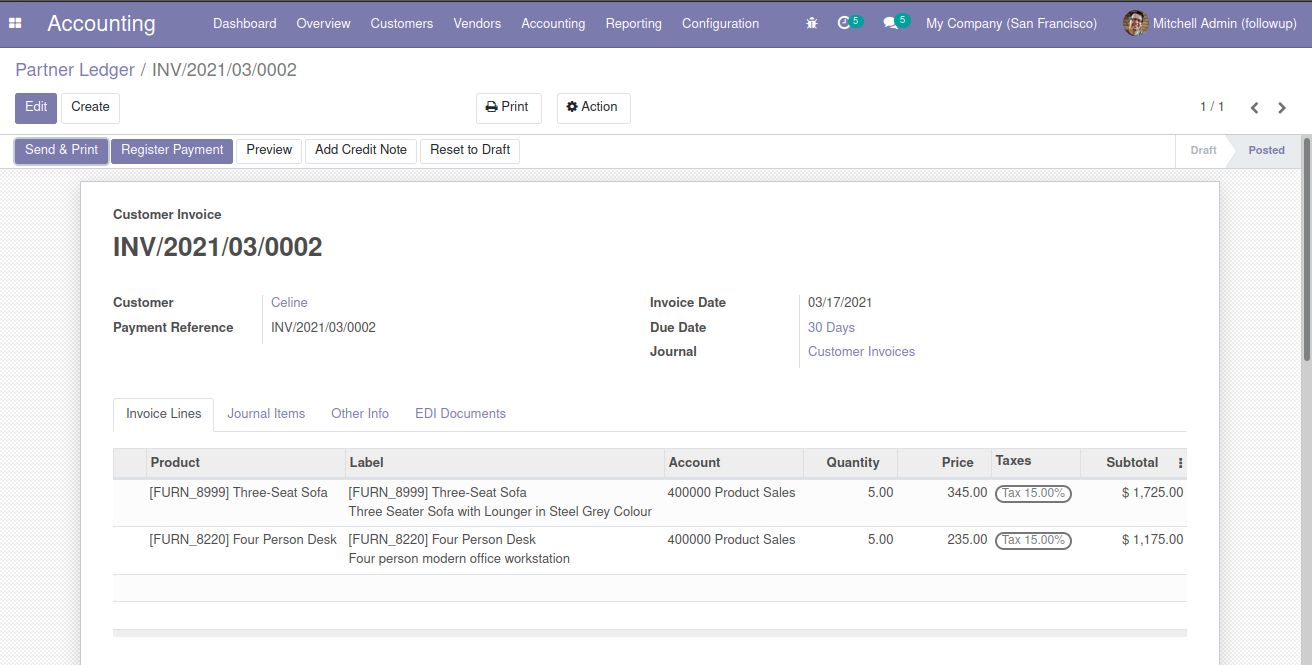Switch to the Journal Items tab

pyautogui.click(x=266, y=413)
